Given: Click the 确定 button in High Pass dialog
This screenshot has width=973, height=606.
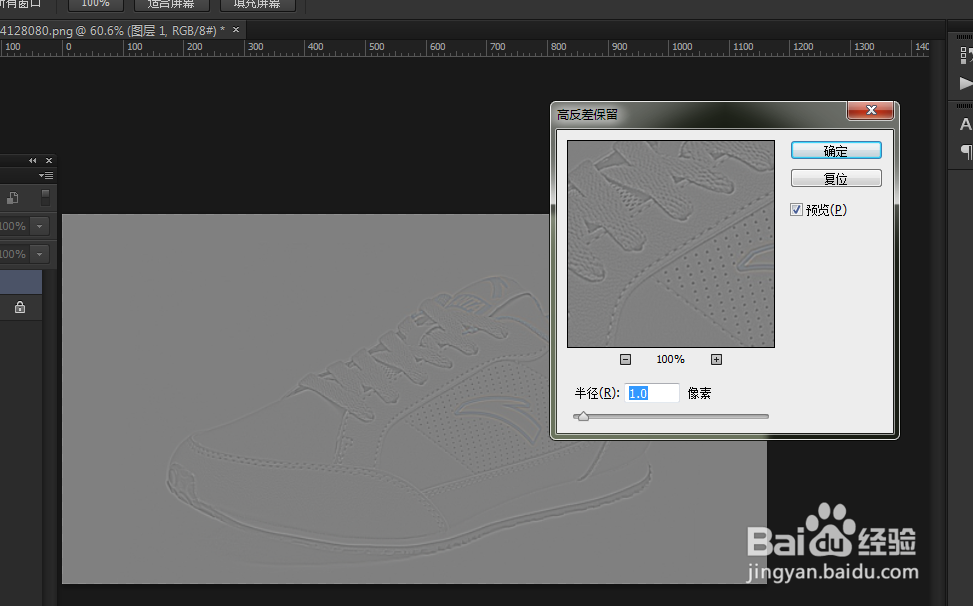Looking at the screenshot, I should pos(836,151).
